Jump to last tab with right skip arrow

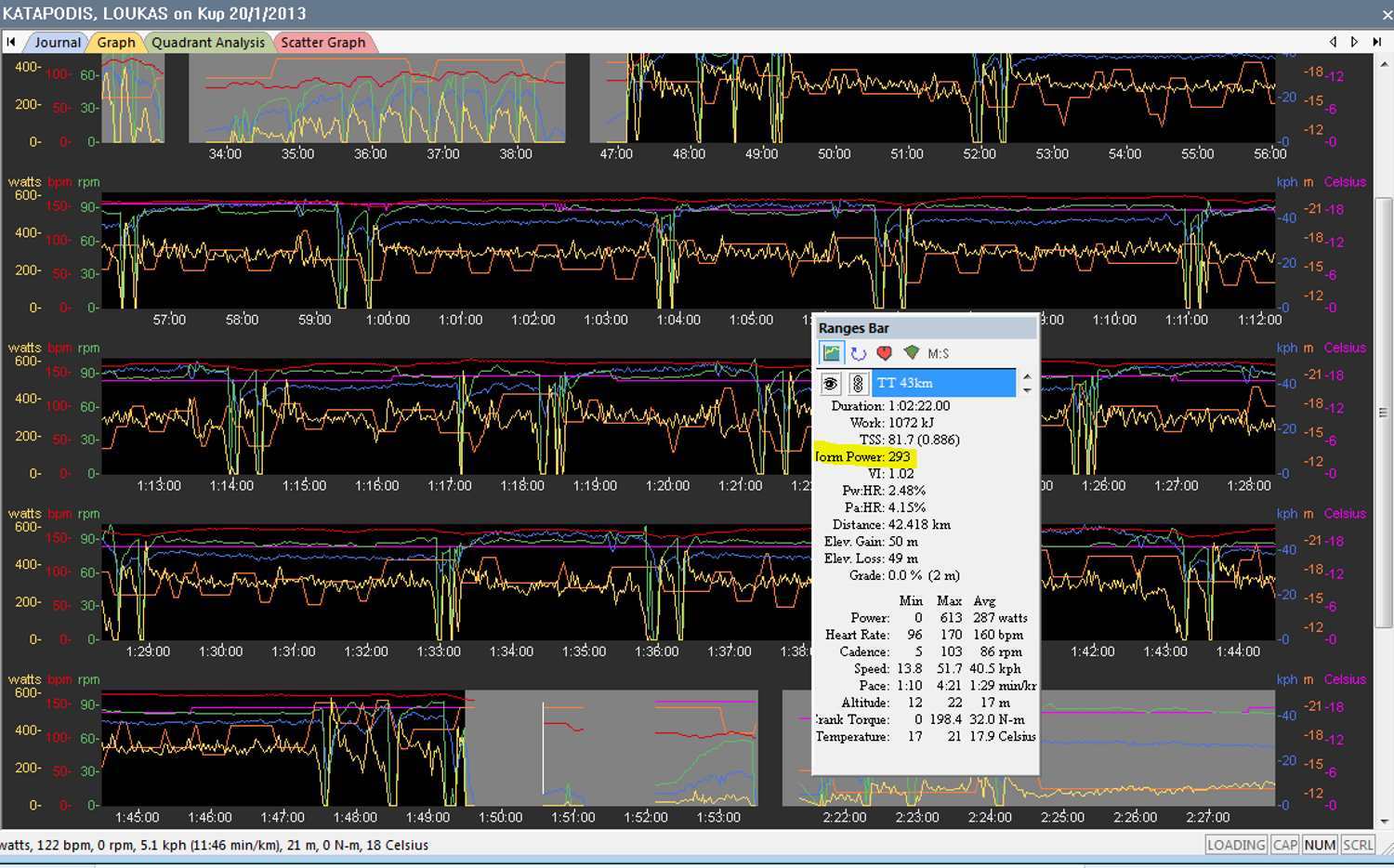[x=1377, y=42]
